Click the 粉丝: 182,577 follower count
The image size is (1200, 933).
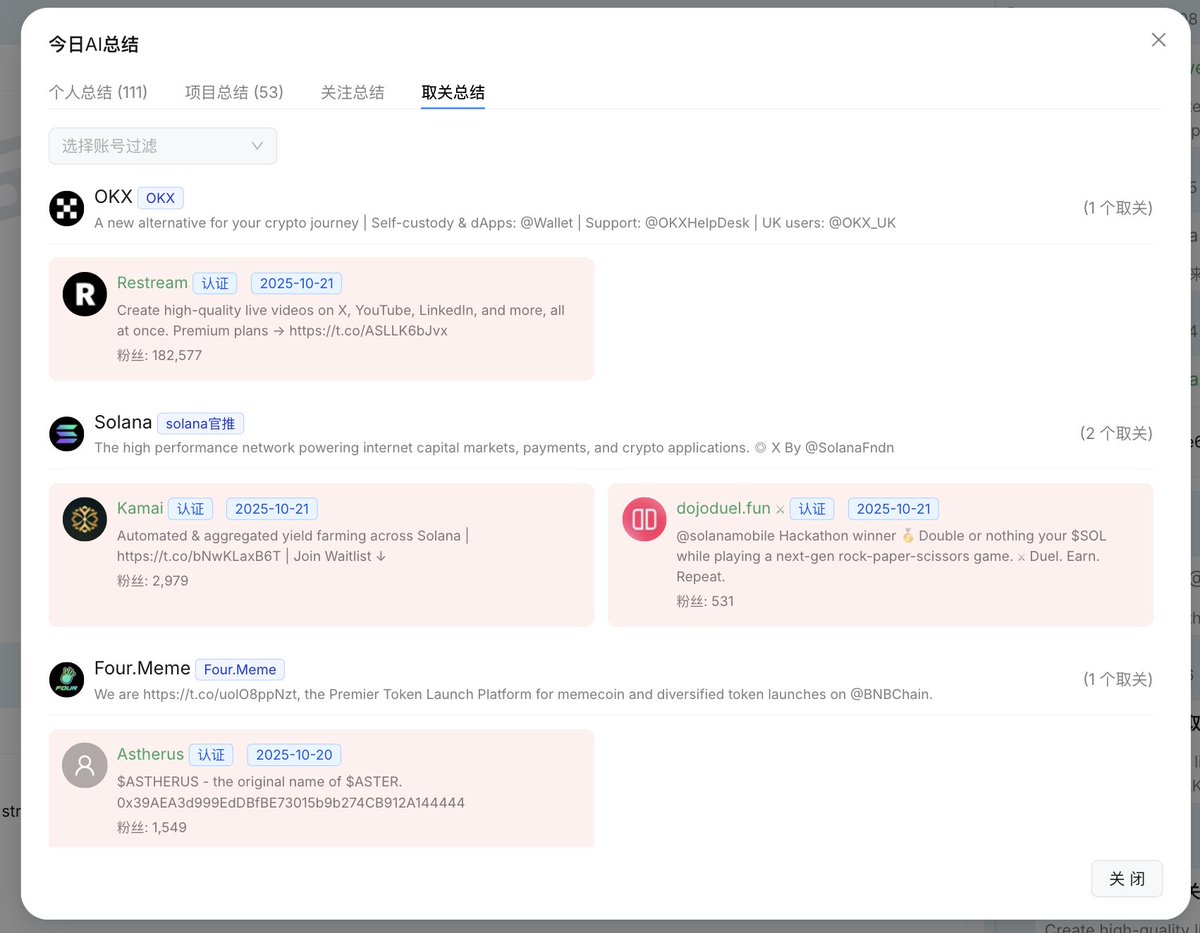tap(160, 355)
